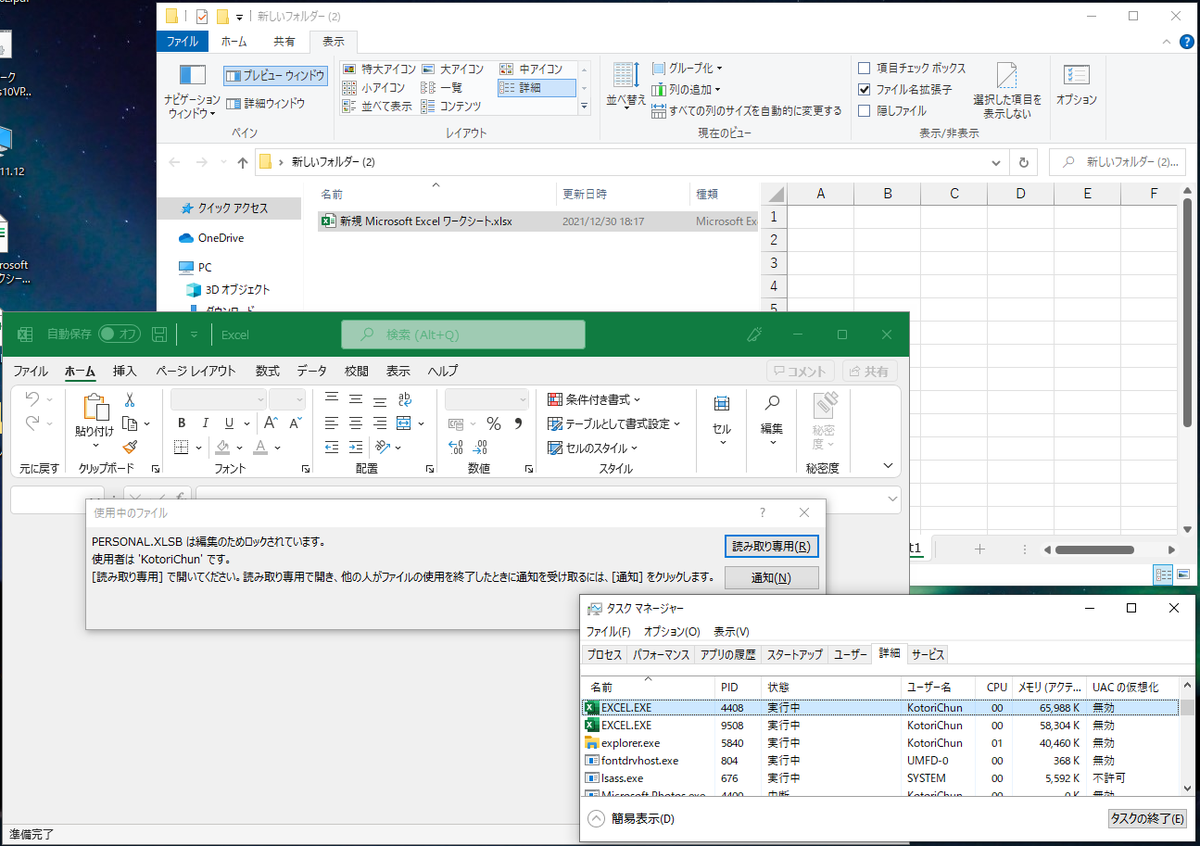The width and height of the screenshot is (1200, 846).
Task: Click the wrap text icon
Action: pyautogui.click(x=404, y=399)
